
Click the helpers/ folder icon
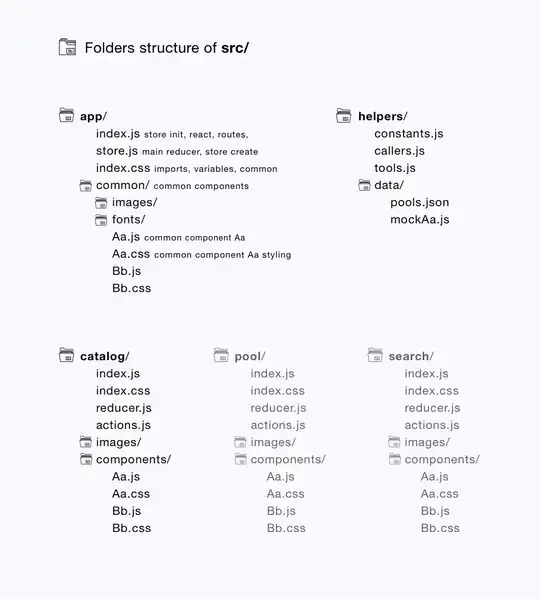pyautogui.click(x=344, y=115)
